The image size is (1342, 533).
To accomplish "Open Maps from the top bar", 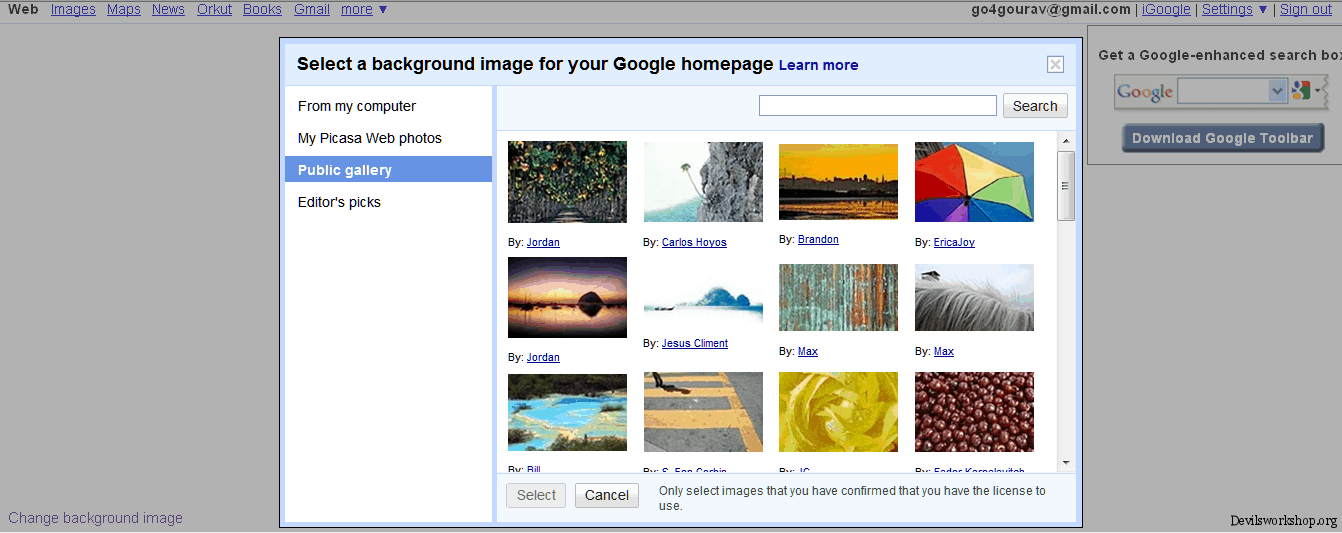I will (124, 9).
